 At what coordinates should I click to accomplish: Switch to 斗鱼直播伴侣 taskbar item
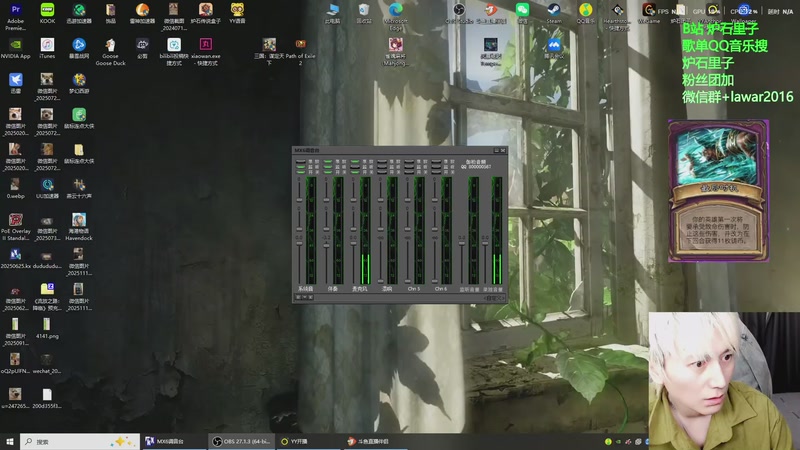[374, 441]
